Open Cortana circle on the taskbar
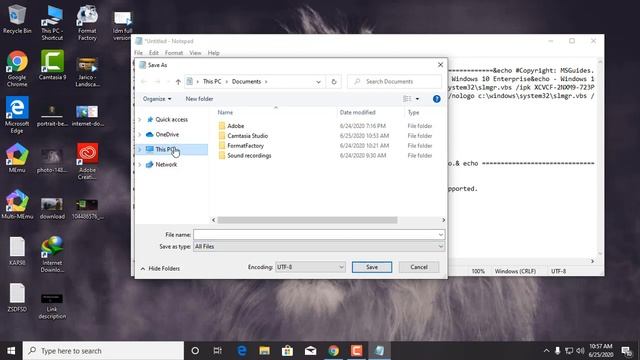The width and height of the screenshot is (640, 360). 195,351
